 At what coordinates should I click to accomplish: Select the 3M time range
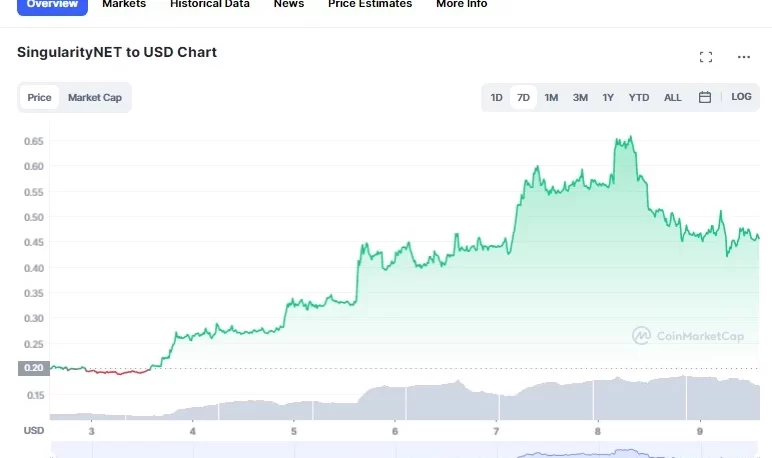[580, 98]
